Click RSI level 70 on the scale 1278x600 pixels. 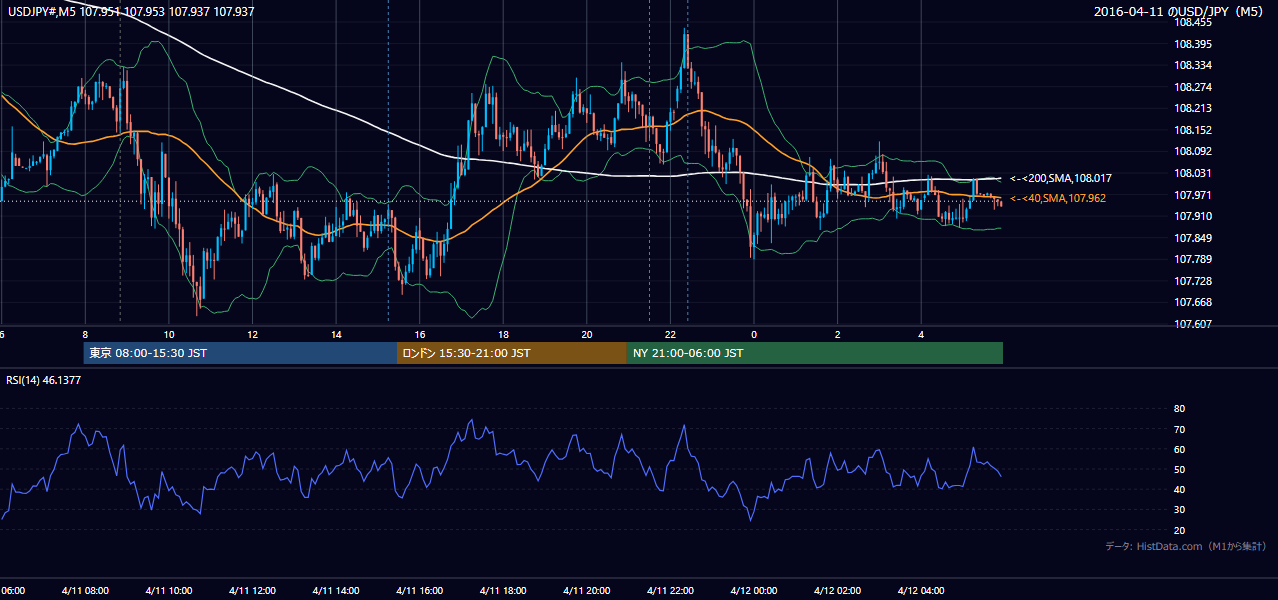[x=1179, y=429]
